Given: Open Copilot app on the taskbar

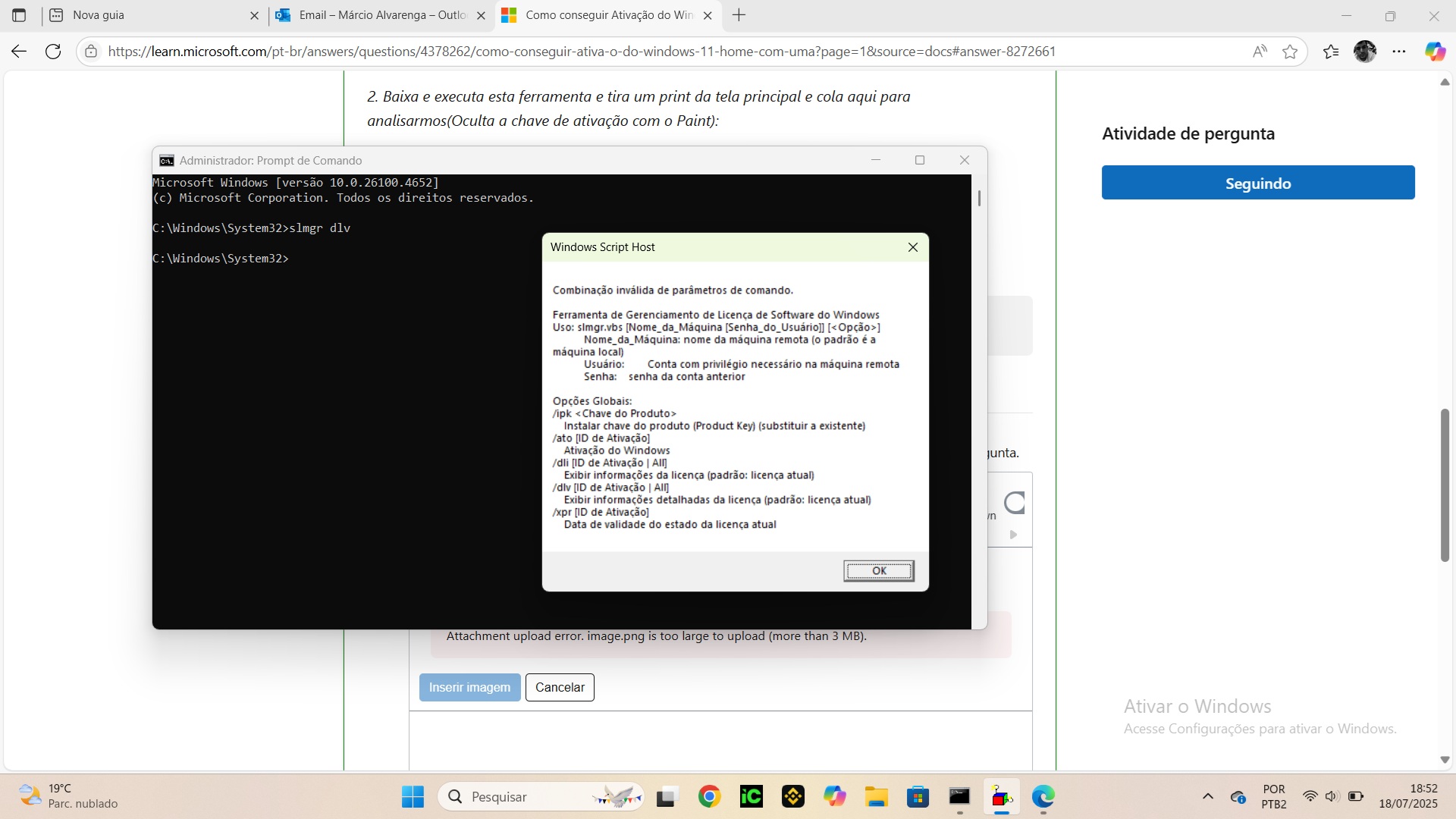Looking at the screenshot, I should [834, 796].
